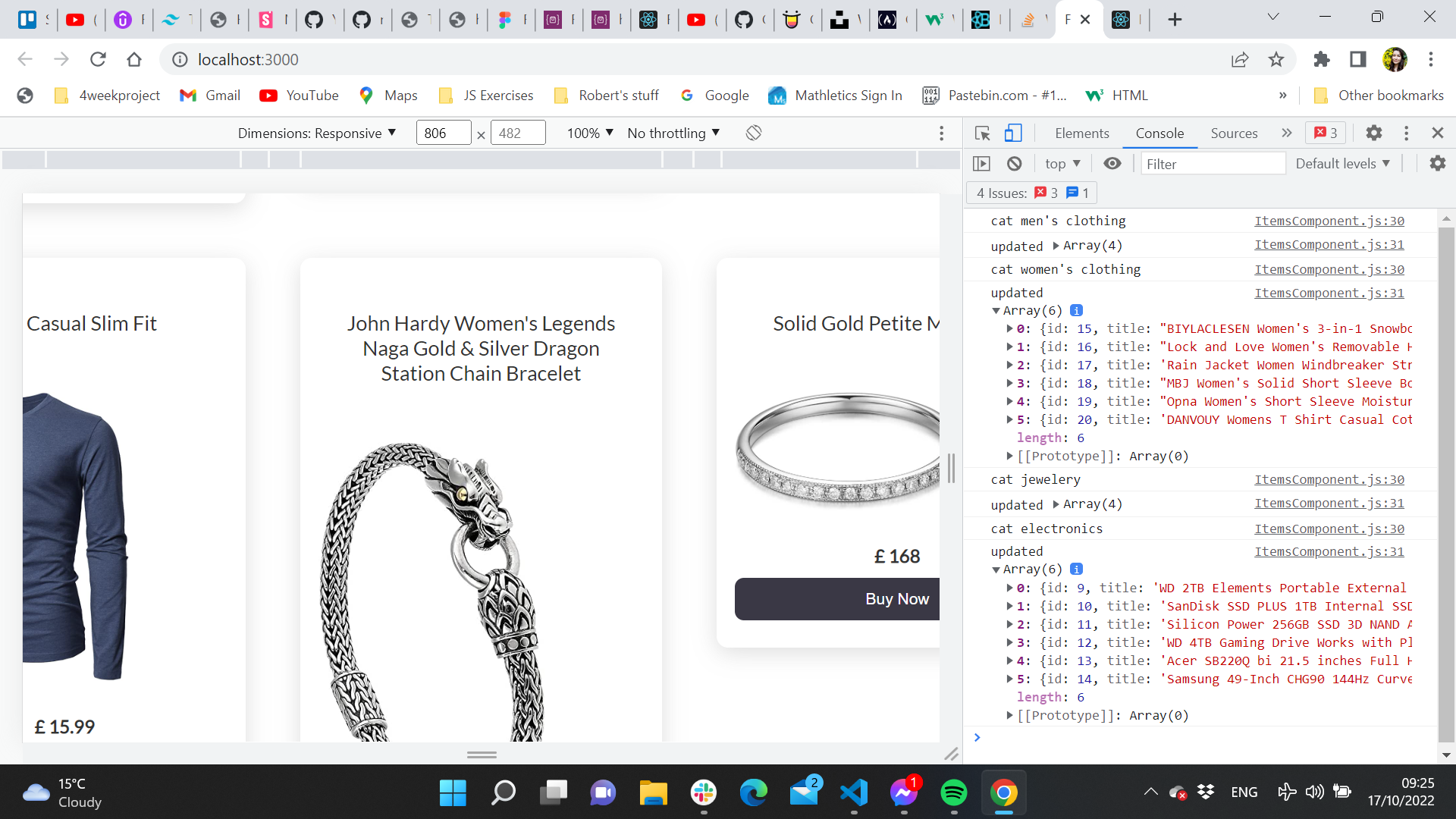Click the Spotify taskbar icon
This screenshot has height=819, width=1456.
954,792
